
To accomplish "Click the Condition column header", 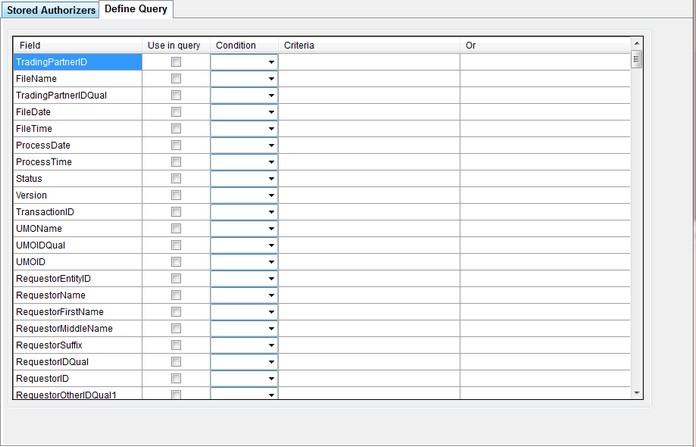I will [244, 45].
